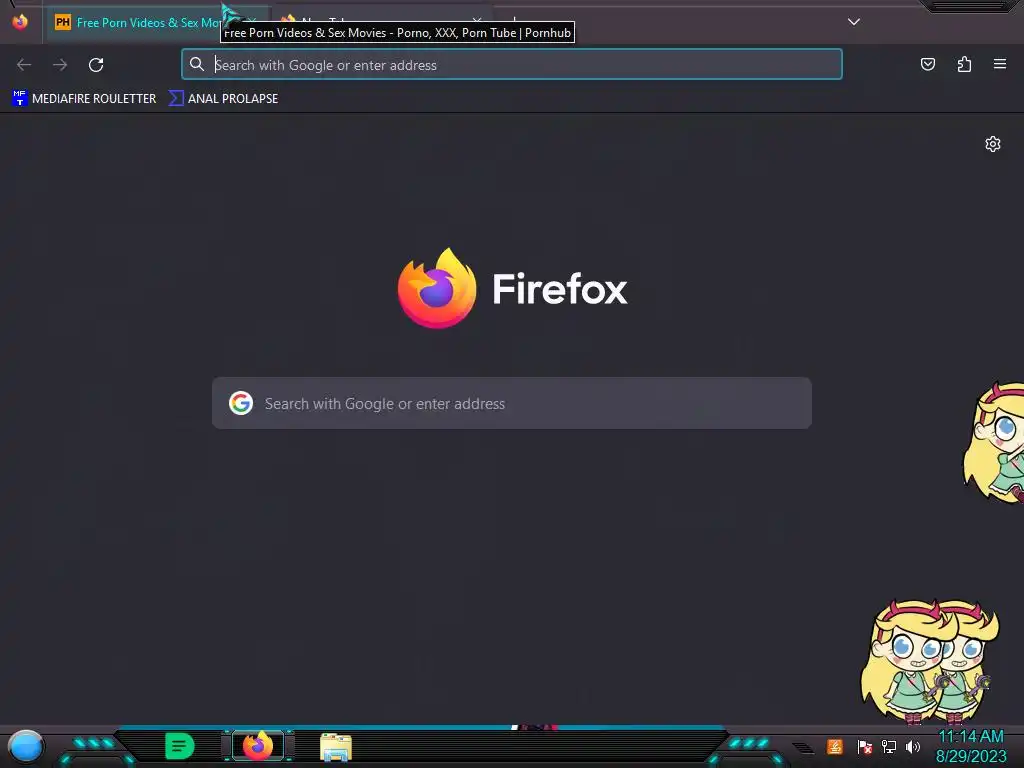
Task: Open the volume speaker tray icon
Action: [x=913, y=746]
